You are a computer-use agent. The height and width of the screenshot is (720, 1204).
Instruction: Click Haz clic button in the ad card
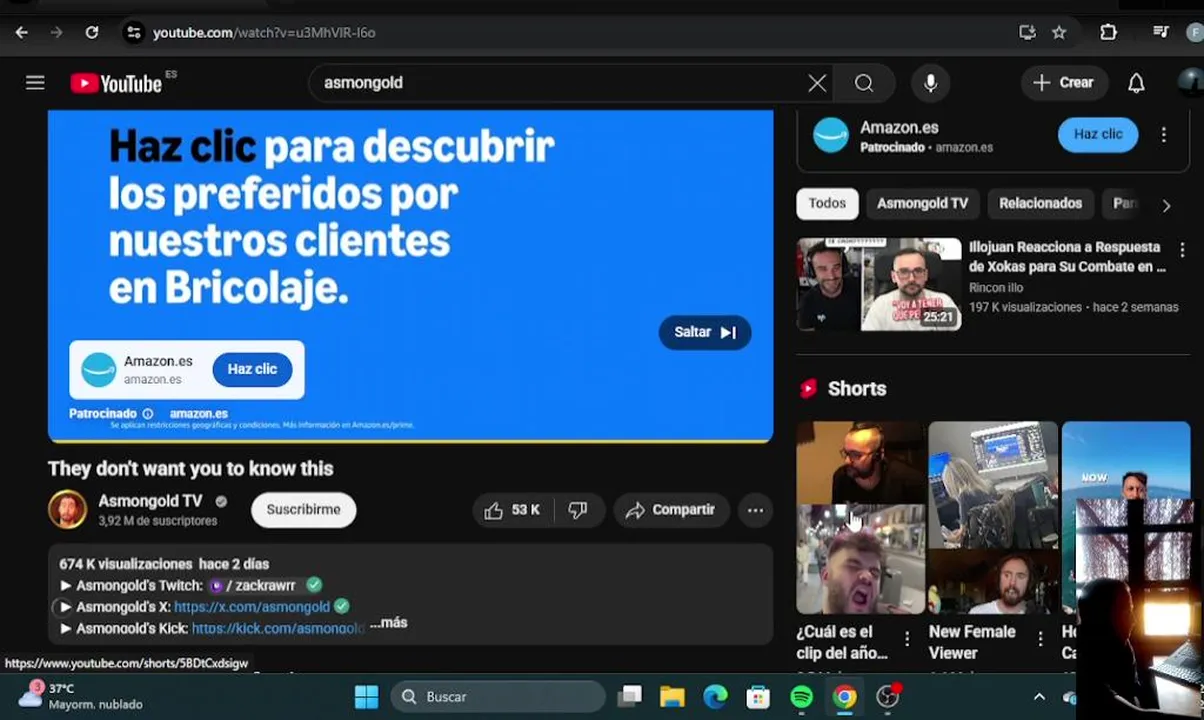pos(252,369)
